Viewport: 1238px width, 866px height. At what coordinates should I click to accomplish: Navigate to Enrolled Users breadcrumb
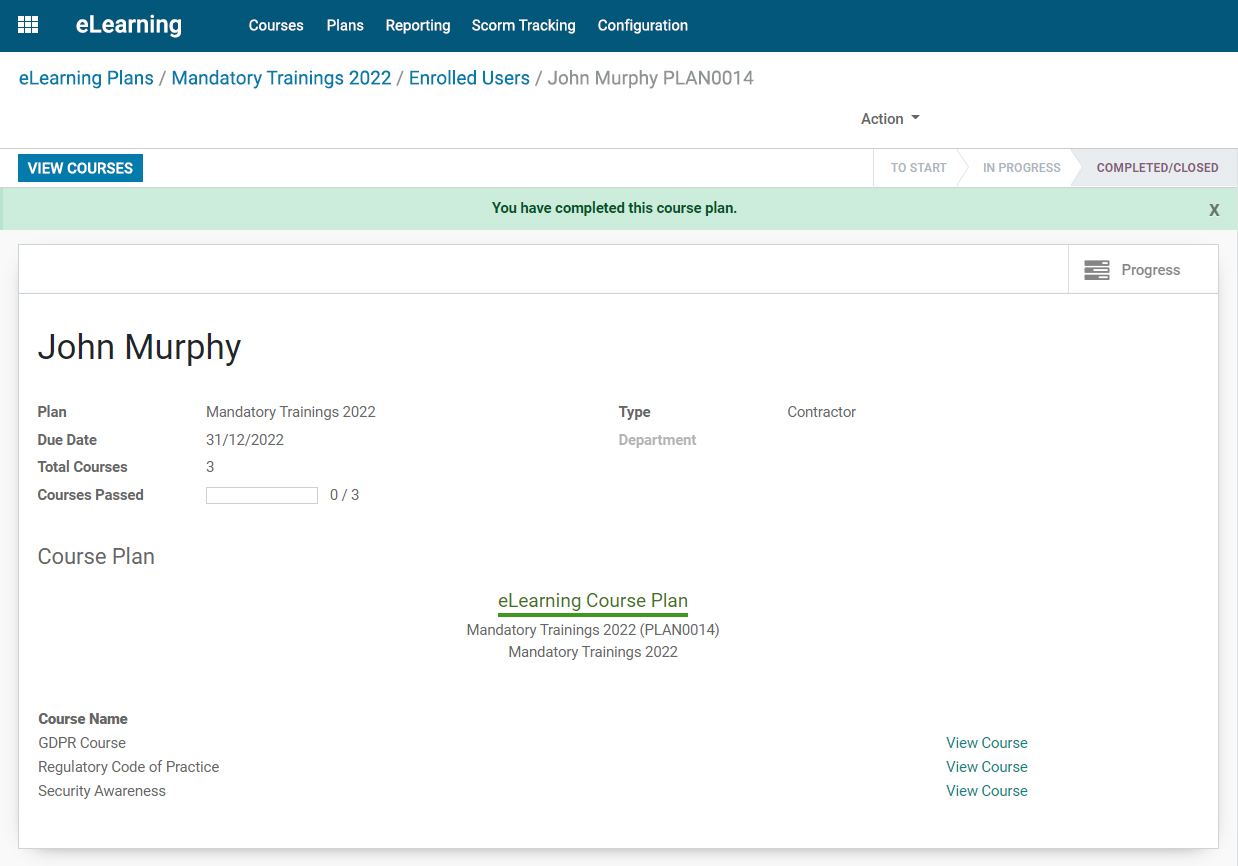point(469,78)
